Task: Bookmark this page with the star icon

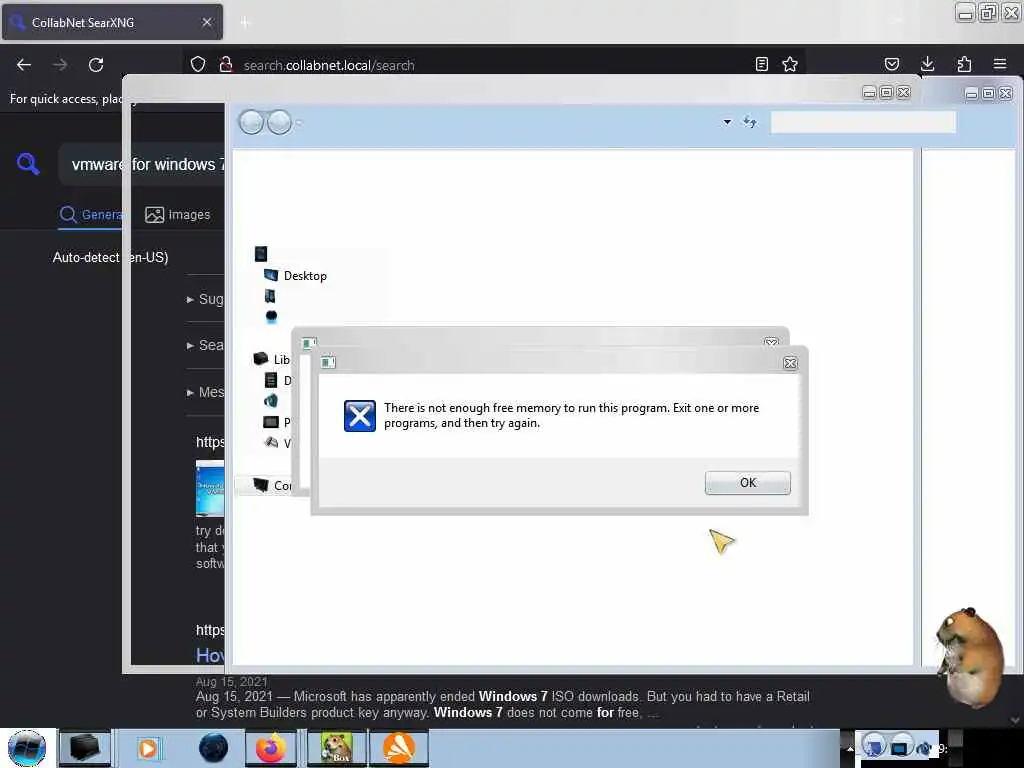Action: pos(790,64)
